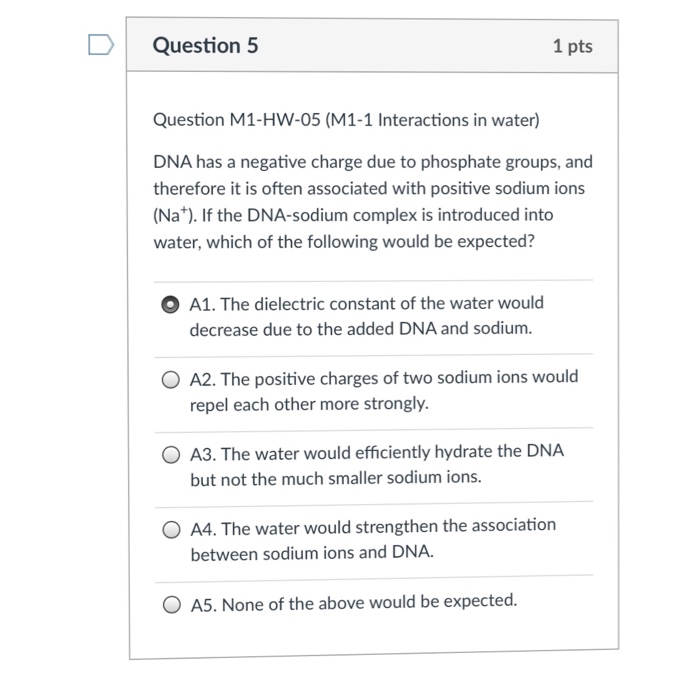Select the A1 radio button

coord(170,304)
